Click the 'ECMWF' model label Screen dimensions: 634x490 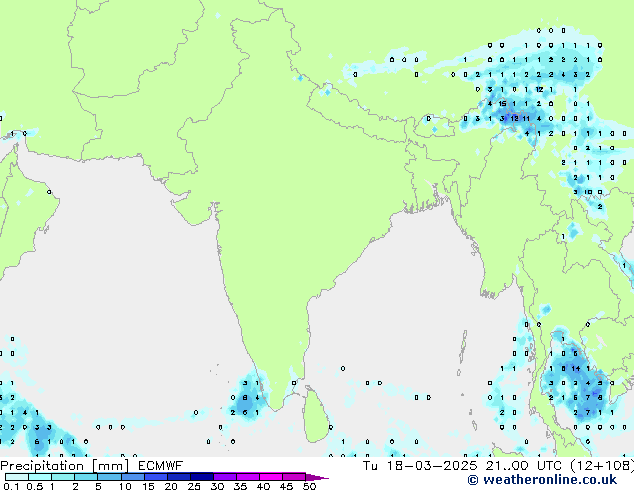(160, 466)
